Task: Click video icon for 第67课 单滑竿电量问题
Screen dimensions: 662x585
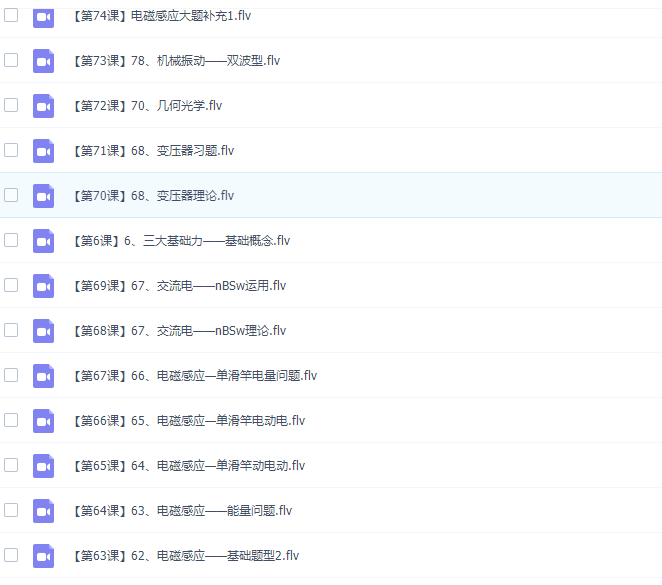Action: click(43, 376)
